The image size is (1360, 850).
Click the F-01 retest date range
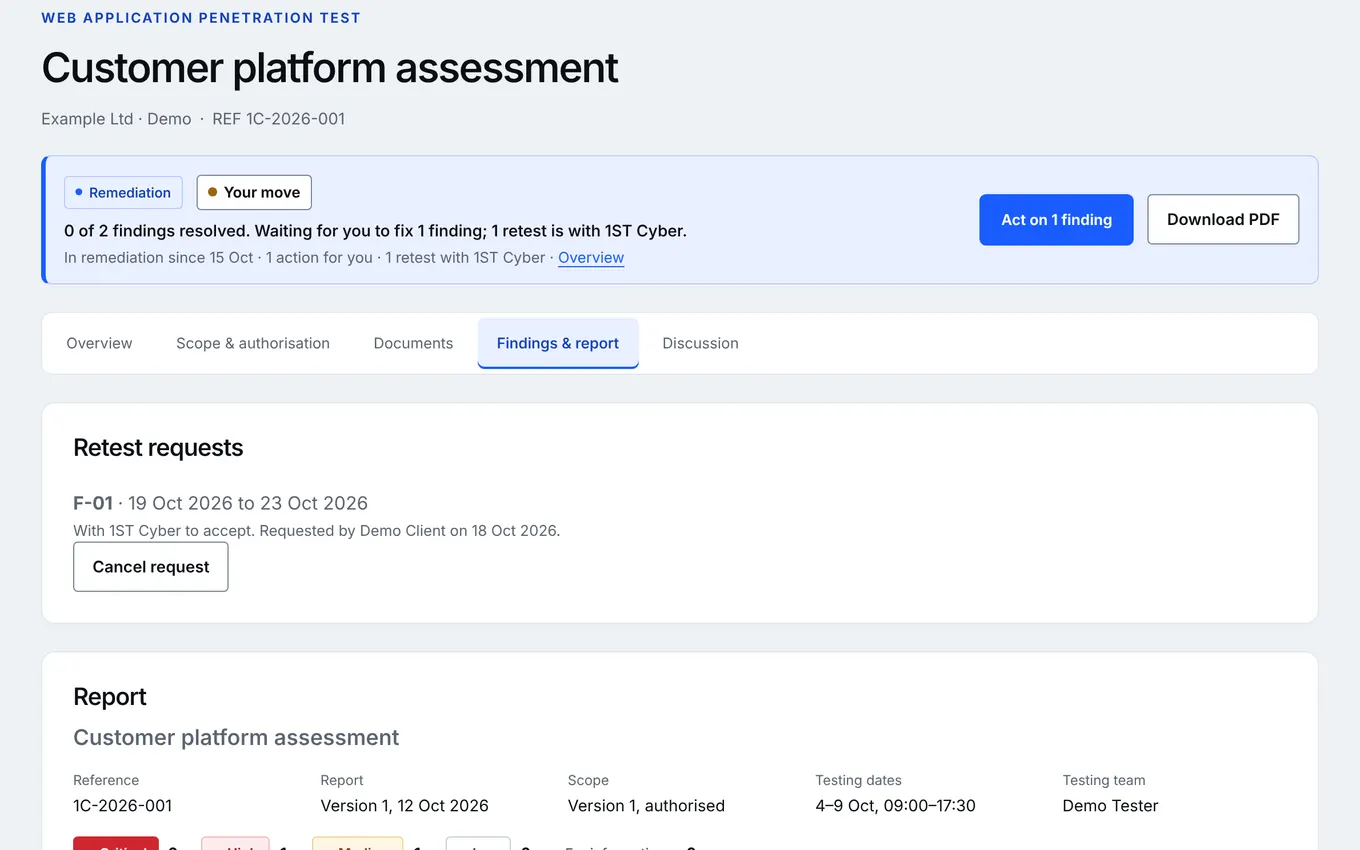click(248, 503)
